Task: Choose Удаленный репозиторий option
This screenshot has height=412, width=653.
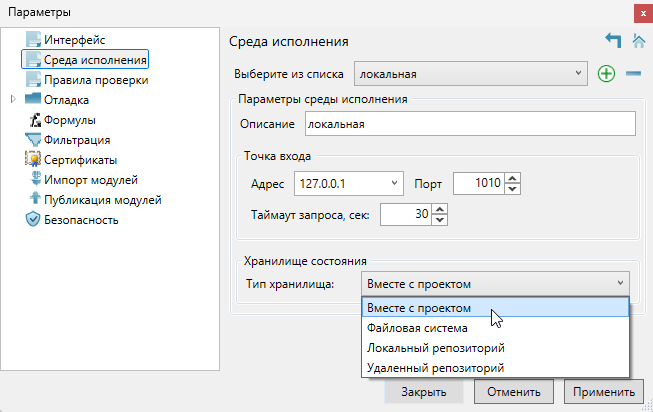Action: pyautogui.click(x=433, y=368)
